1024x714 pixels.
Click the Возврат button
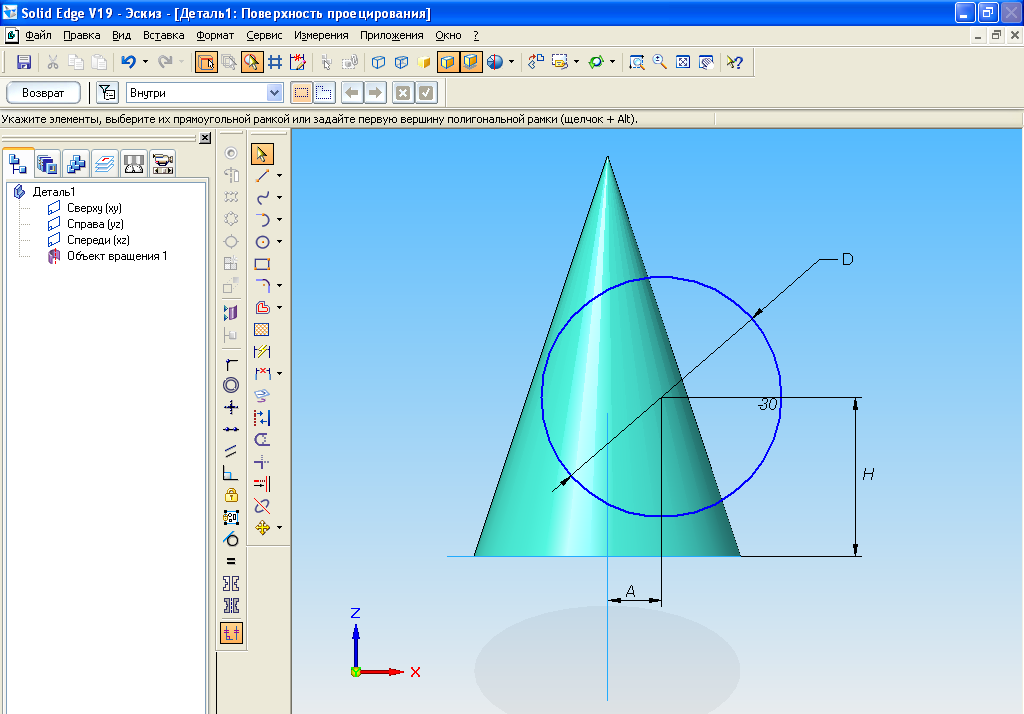click(x=44, y=93)
